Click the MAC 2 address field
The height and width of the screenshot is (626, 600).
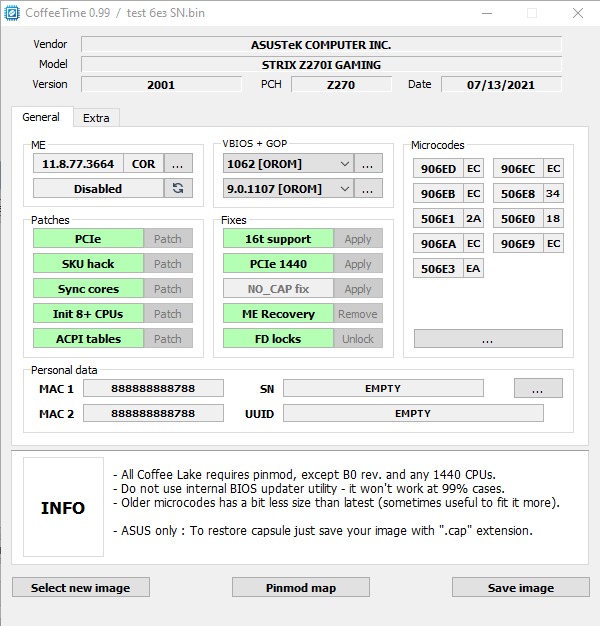click(153, 413)
